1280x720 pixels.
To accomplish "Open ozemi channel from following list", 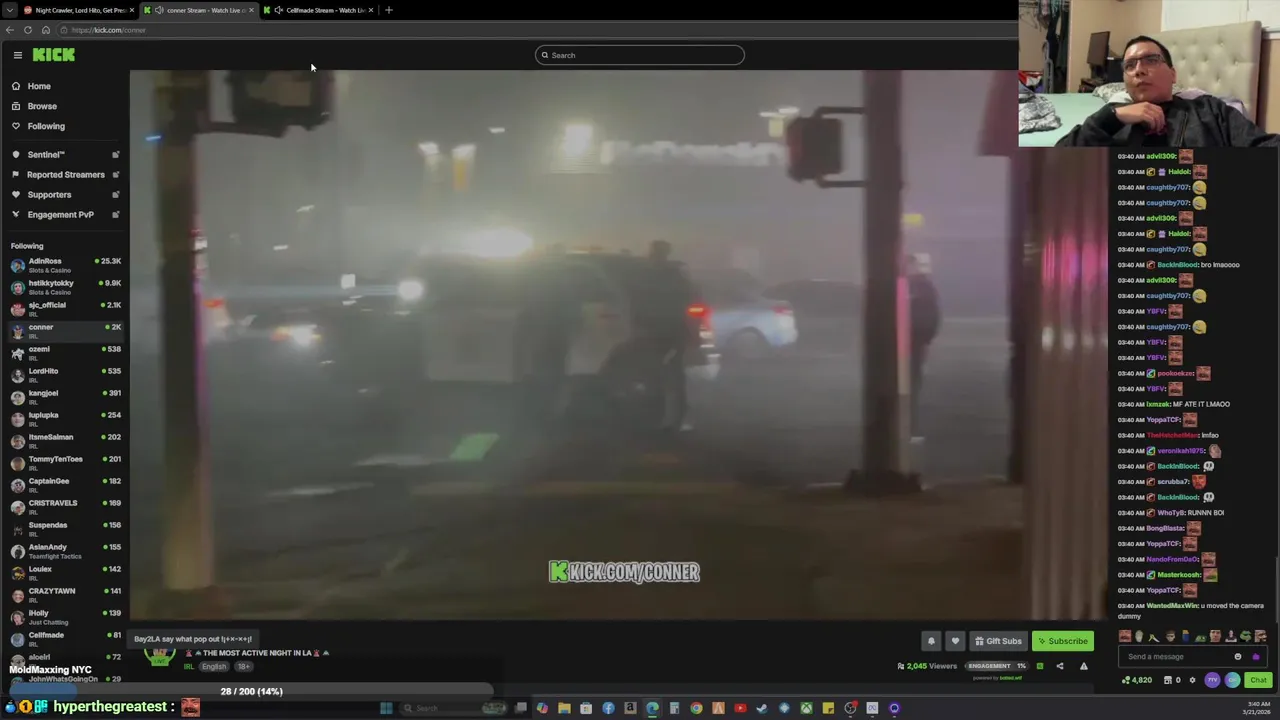I will tap(65, 353).
